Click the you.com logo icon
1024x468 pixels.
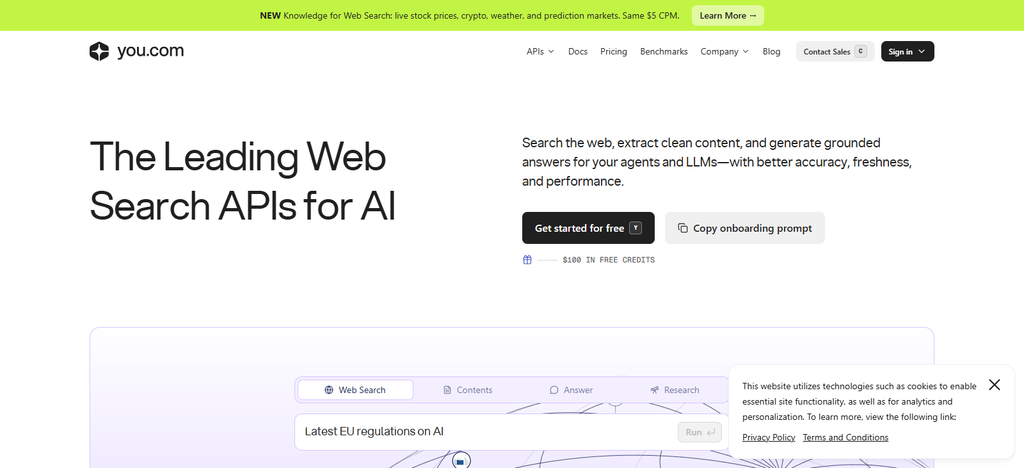tap(99, 52)
